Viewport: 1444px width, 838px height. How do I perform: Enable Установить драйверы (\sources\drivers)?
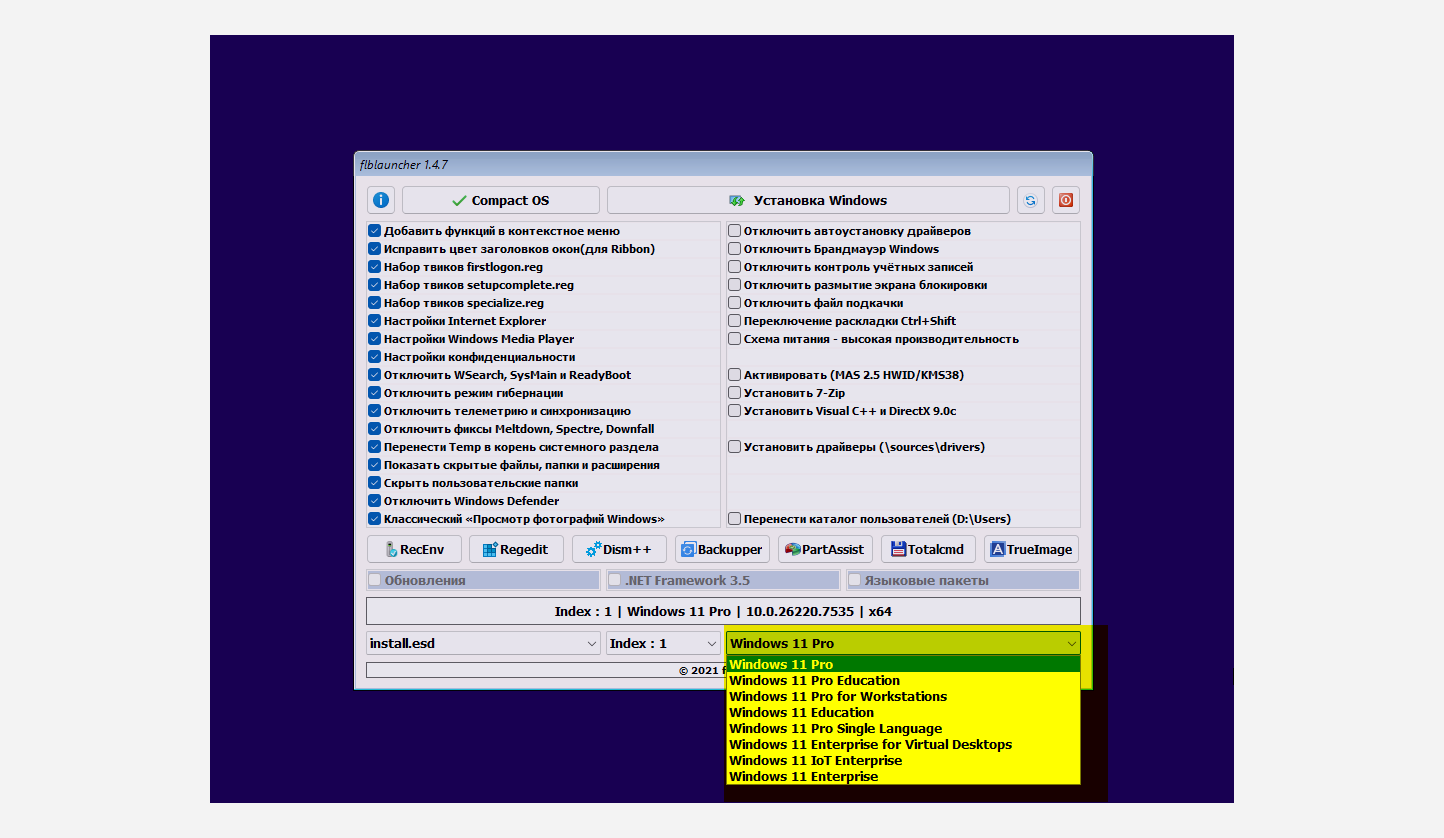click(x=735, y=447)
